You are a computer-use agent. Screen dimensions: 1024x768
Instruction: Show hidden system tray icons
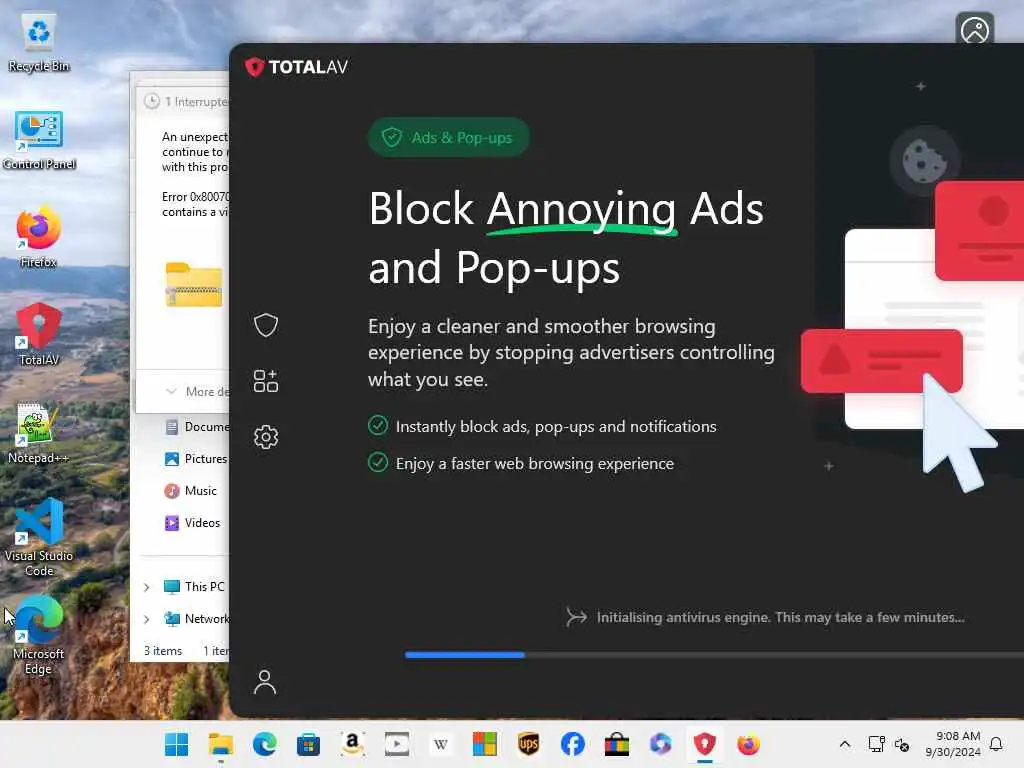844,744
